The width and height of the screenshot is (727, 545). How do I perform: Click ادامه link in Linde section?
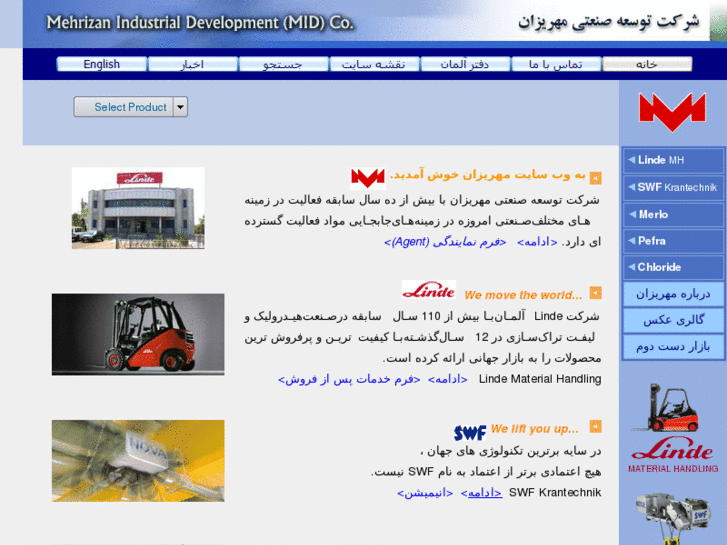[447, 379]
